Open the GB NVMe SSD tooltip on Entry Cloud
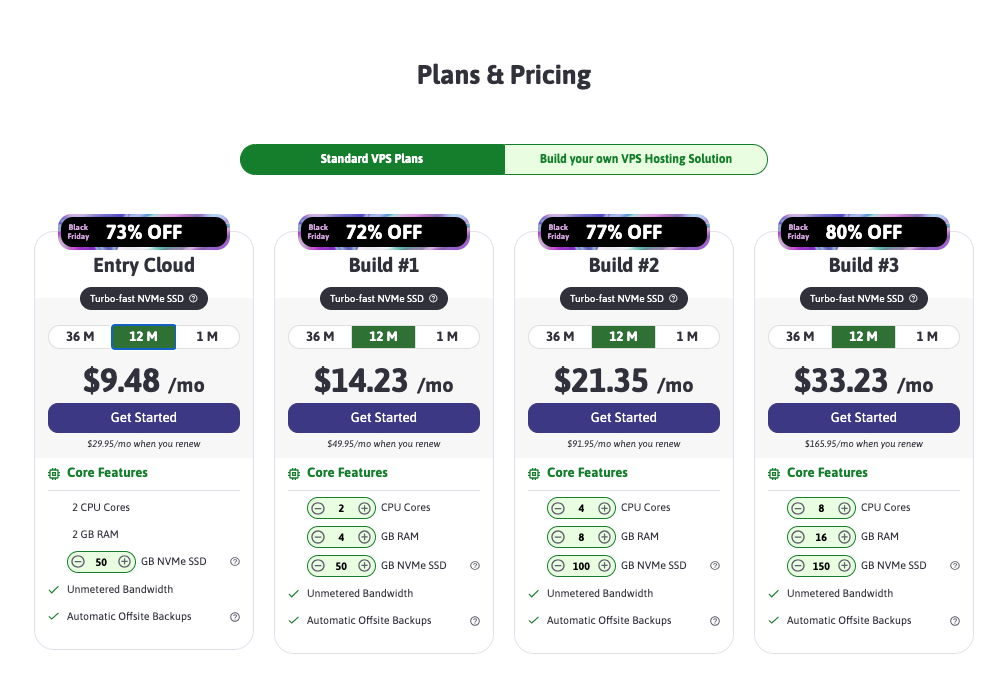This screenshot has width=1008, height=678. pos(235,562)
